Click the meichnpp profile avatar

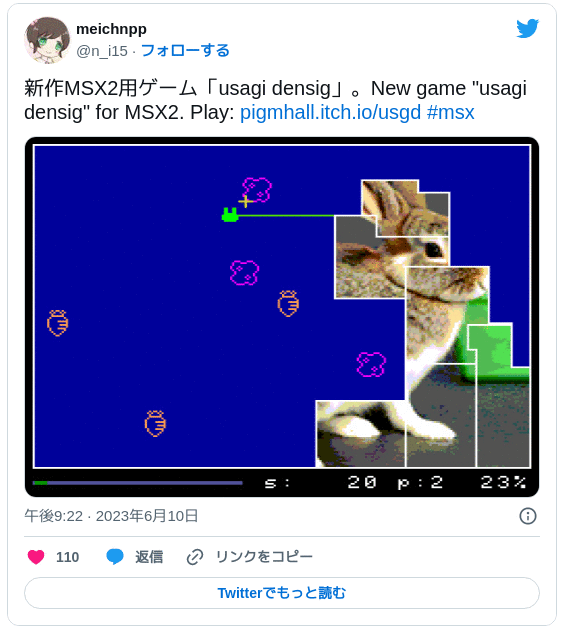pyautogui.click(x=47, y=40)
